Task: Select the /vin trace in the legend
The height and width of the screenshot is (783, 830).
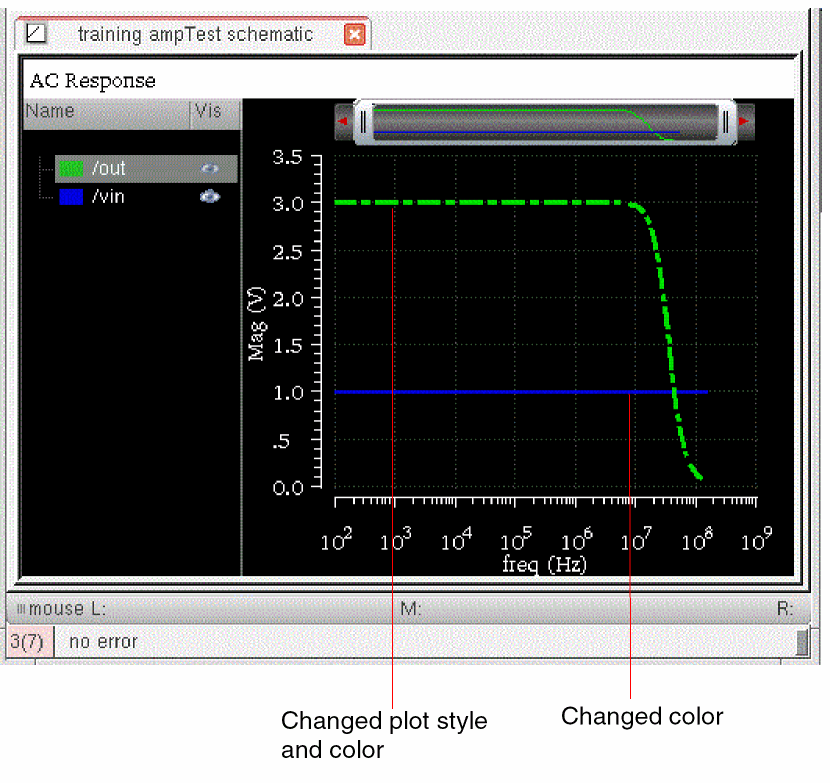Action: 108,197
